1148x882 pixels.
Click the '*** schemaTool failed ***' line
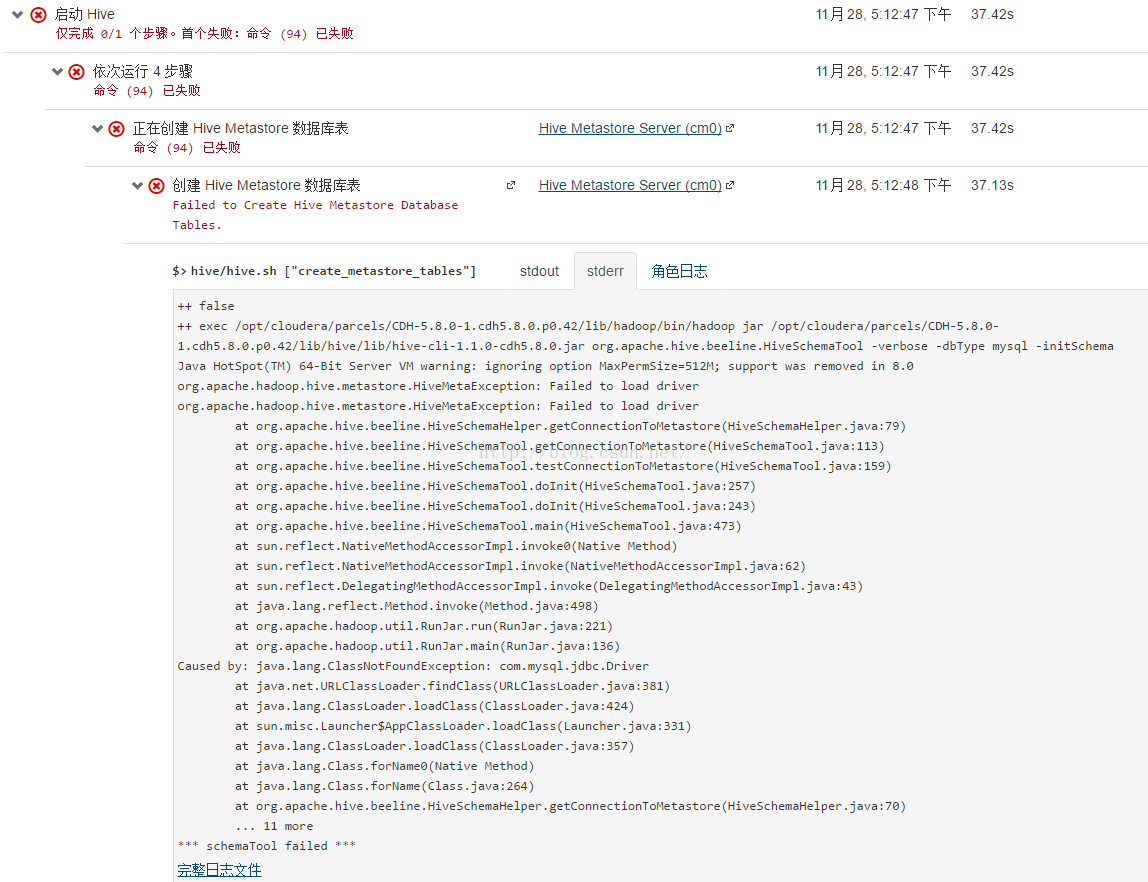click(266, 845)
